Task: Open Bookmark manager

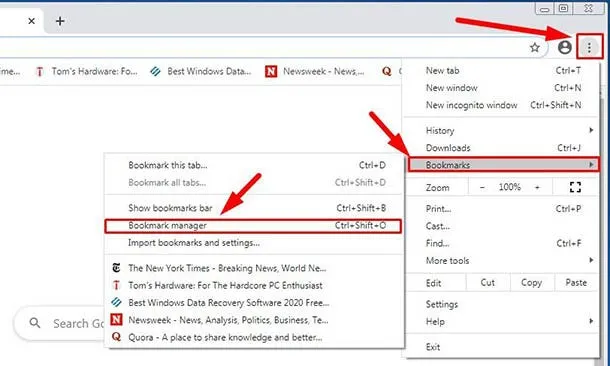Action: (x=254, y=226)
